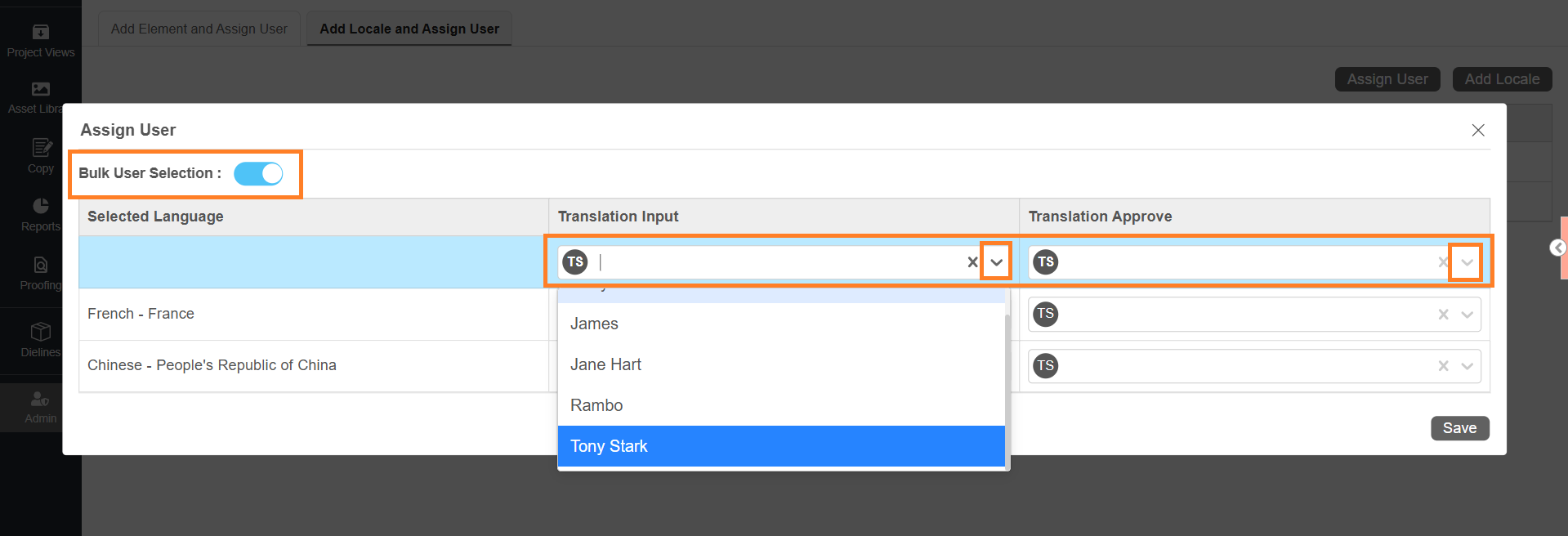
Task: Open Project Views in the sidebar
Action: pyautogui.click(x=40, y=33)
